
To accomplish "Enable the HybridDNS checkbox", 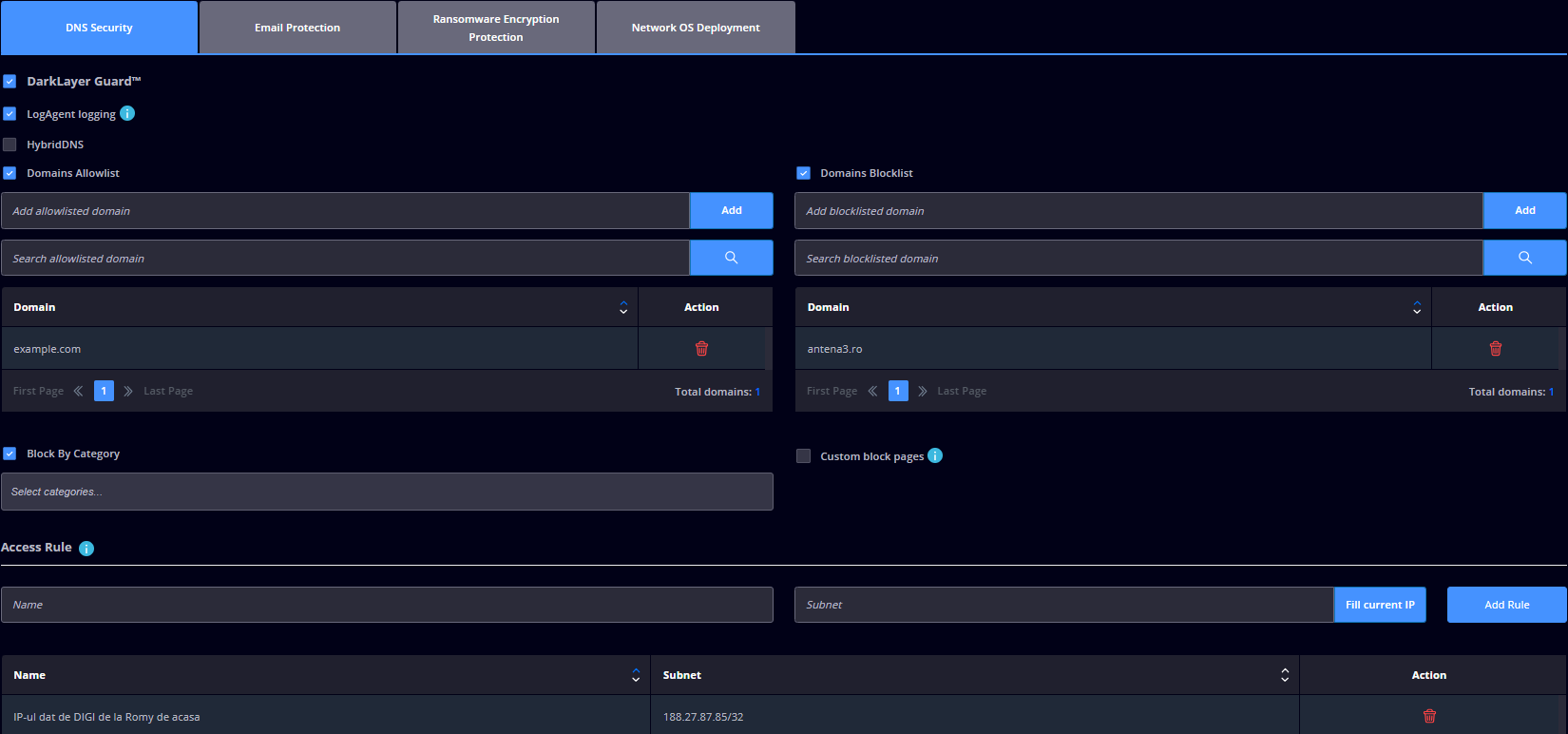I will click(x=10, y=145).
